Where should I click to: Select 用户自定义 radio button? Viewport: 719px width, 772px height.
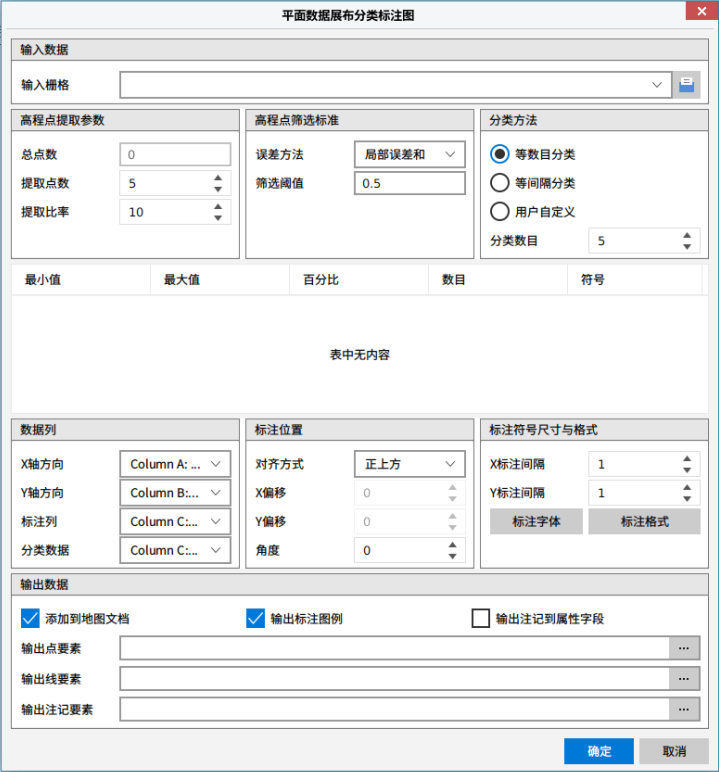tap(500, 211)
